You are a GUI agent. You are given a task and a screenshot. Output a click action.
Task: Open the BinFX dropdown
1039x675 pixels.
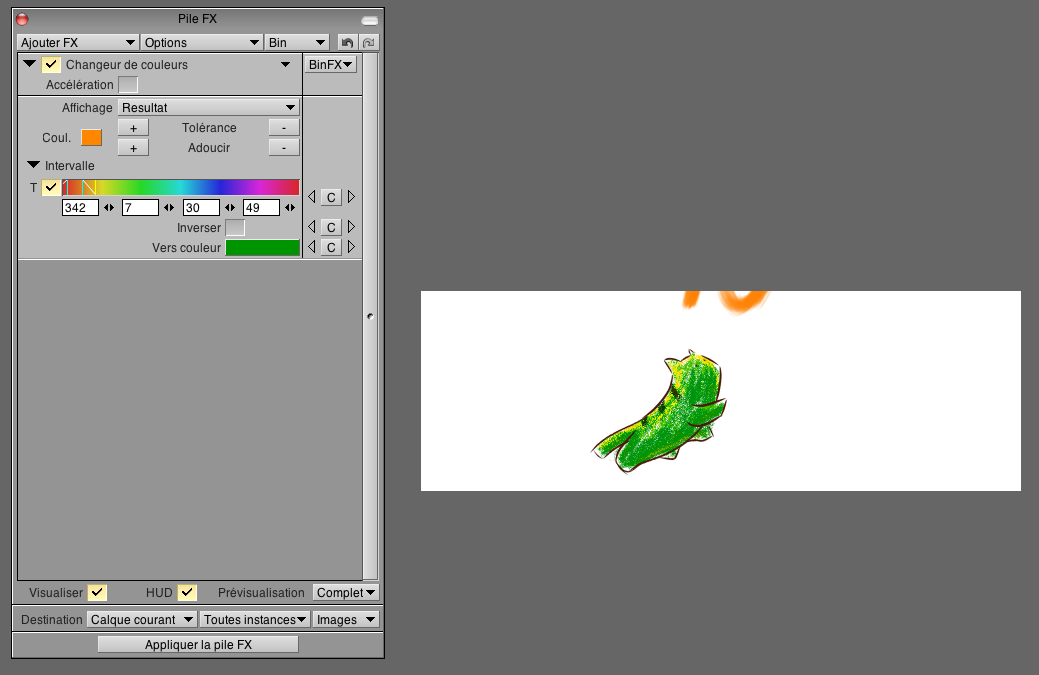[x=330, y=64]
